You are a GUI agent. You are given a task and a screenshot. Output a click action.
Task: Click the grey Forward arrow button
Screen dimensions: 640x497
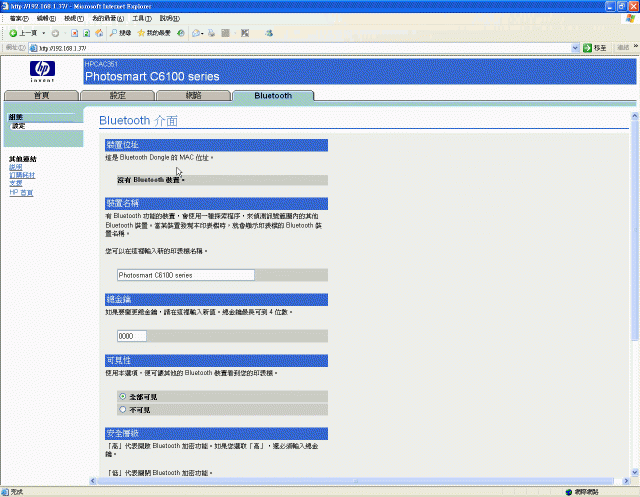(55, 33)
